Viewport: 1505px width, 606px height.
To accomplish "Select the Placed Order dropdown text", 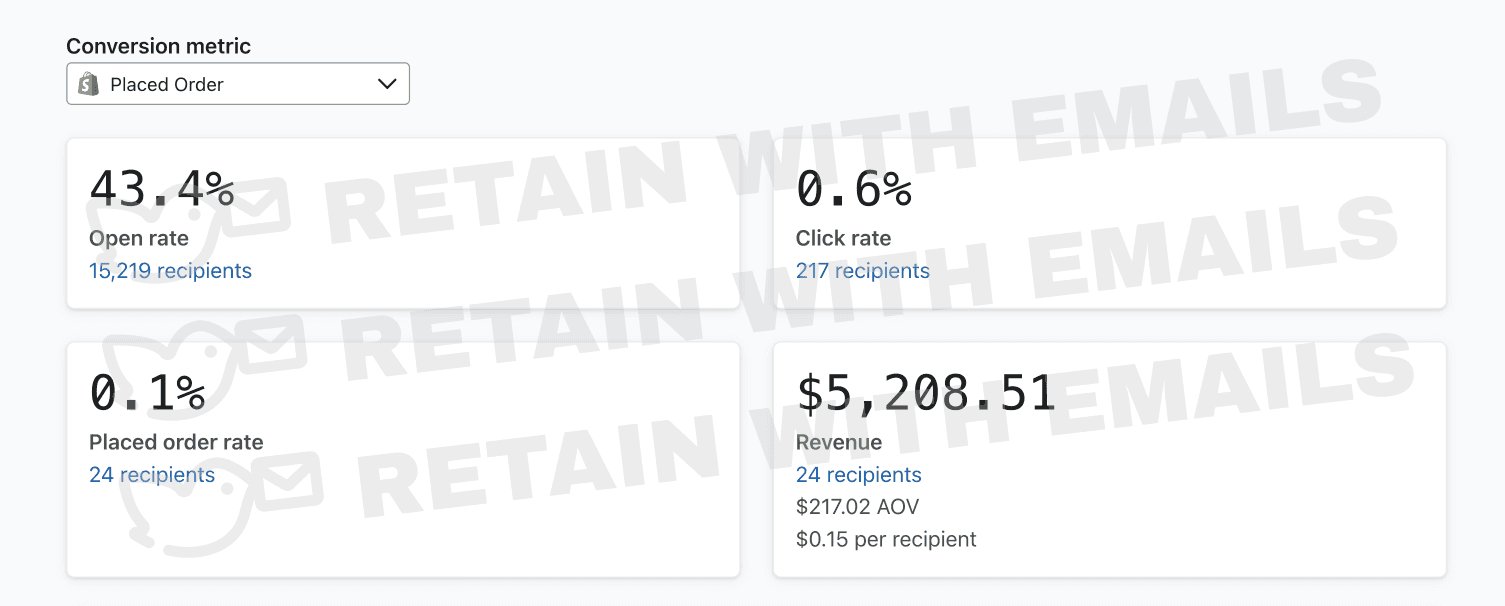I will (x=167, y=85).
